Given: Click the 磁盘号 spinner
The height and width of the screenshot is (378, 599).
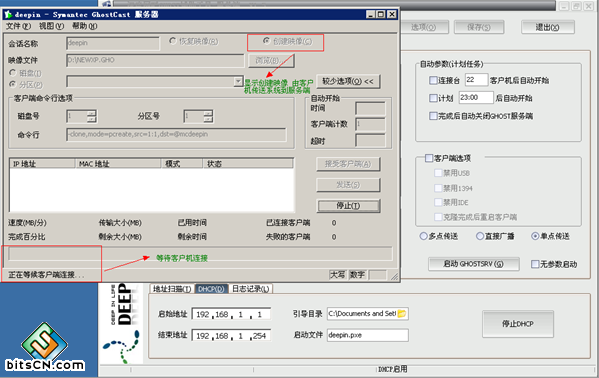Looking at the screenshot, I should (81, 116).
